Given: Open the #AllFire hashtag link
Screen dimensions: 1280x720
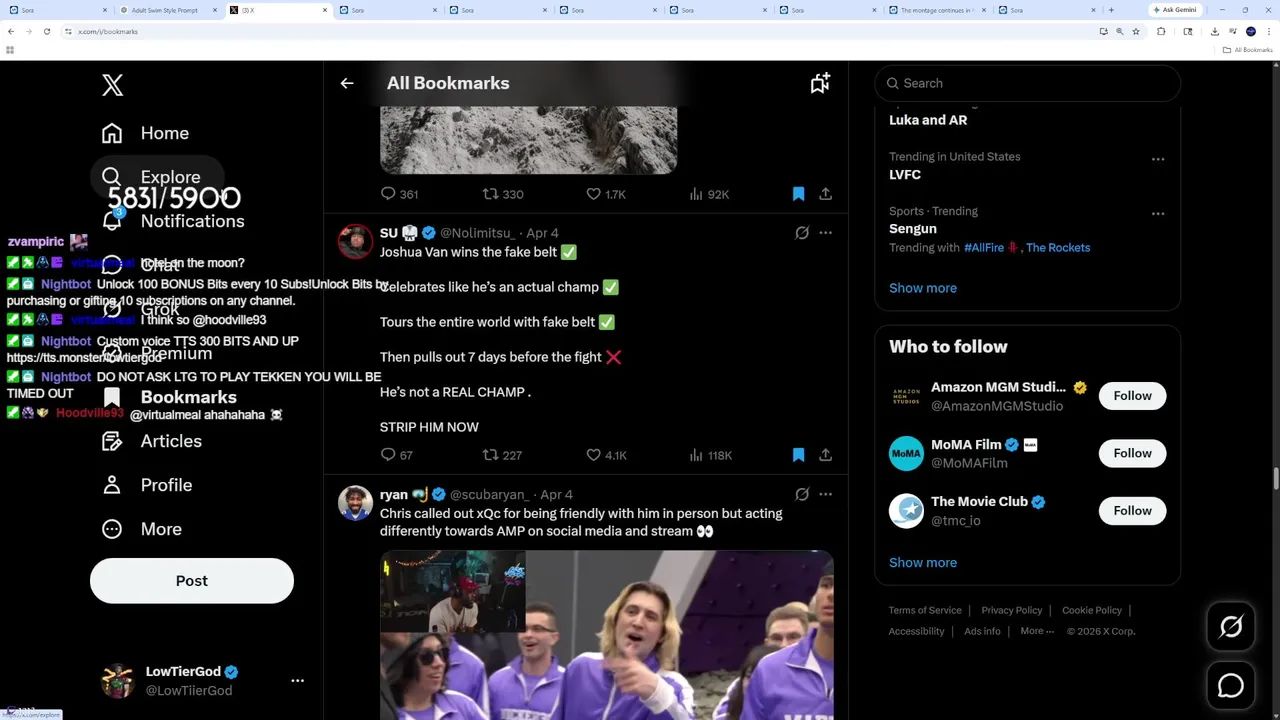Looking at the screenshot, I should tap(984, 248).
